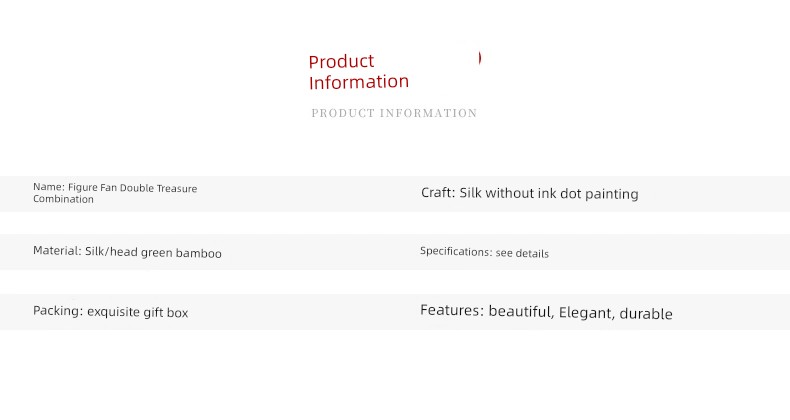This screenshot has width=790, height=420.
Task: Select the gray "PRODUCT INFORMATION" subtitle
Action: coord(394,113)
